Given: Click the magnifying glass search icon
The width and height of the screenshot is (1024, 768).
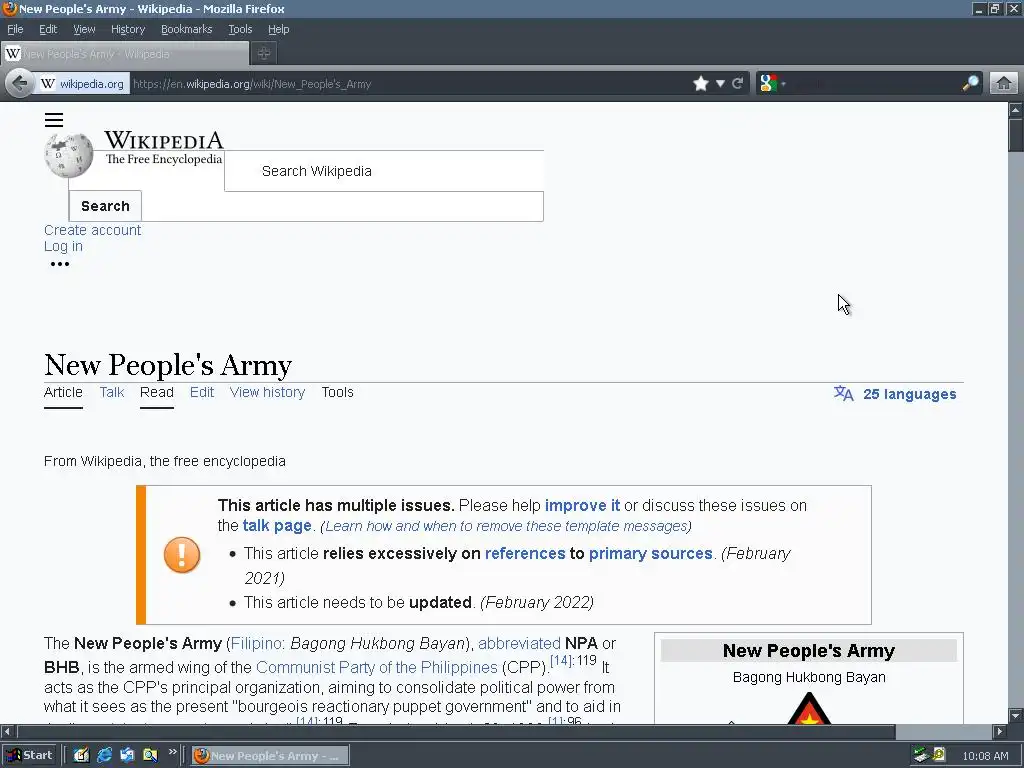Looking at the screenshot, I should click(970, 84).
